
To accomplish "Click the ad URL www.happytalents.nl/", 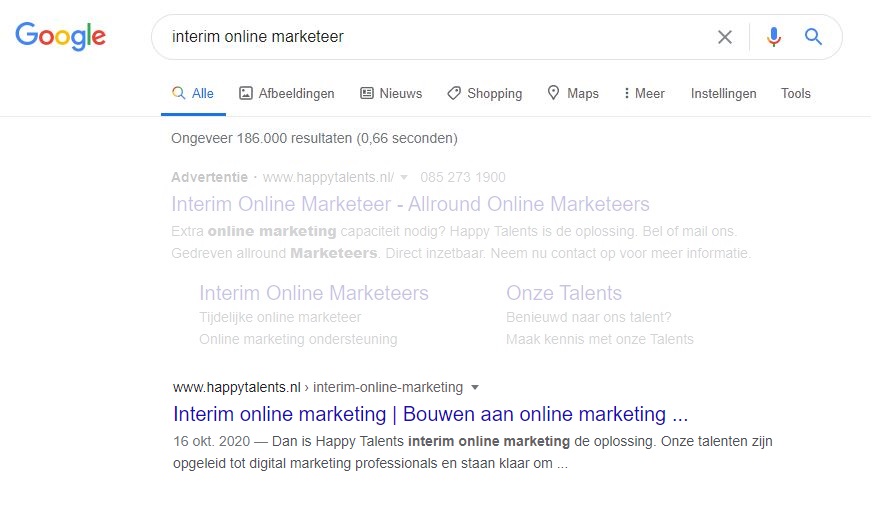I will point(329,177).
